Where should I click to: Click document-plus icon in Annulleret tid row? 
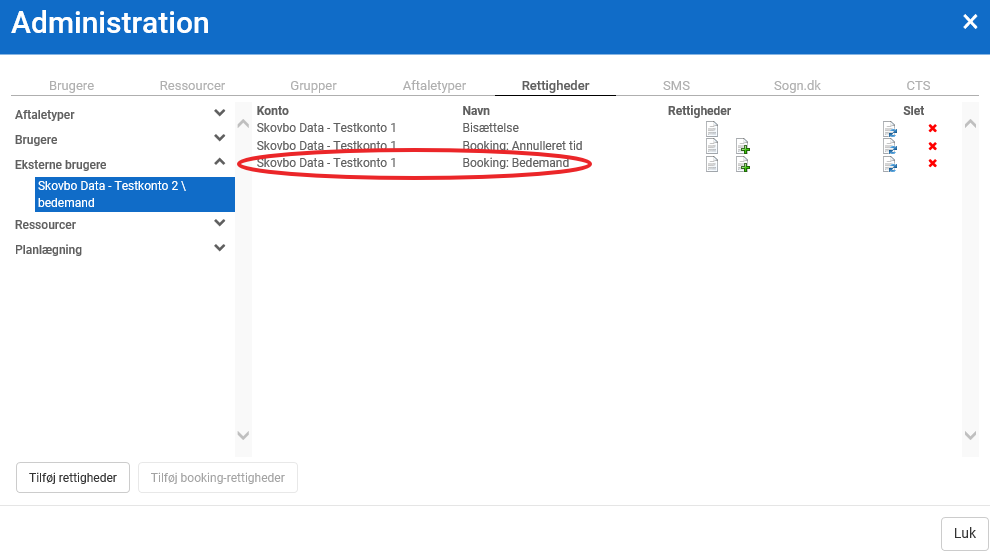(742, 146)
